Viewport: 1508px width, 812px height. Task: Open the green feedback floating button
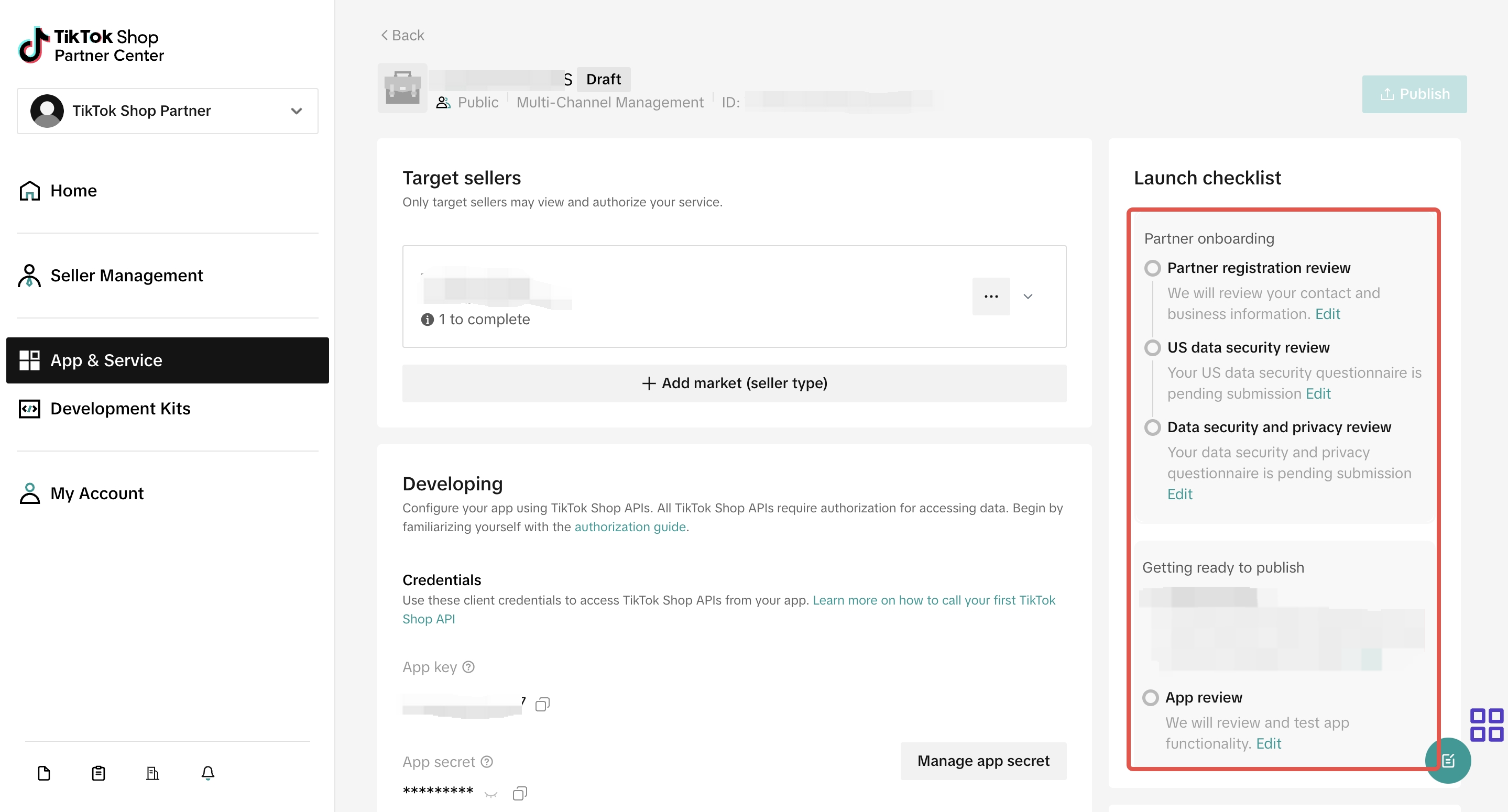click(x=1448, y=761)
